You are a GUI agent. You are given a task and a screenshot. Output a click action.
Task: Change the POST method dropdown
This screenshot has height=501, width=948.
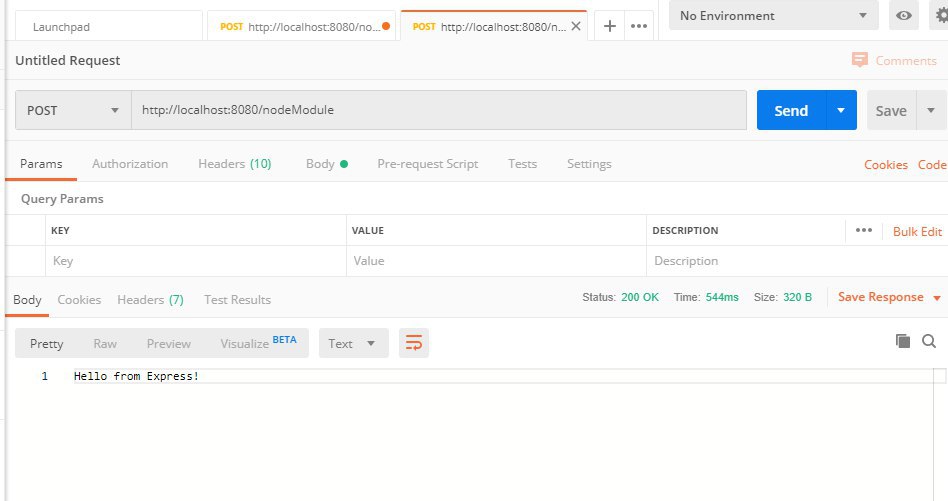(x=73, y=110)
